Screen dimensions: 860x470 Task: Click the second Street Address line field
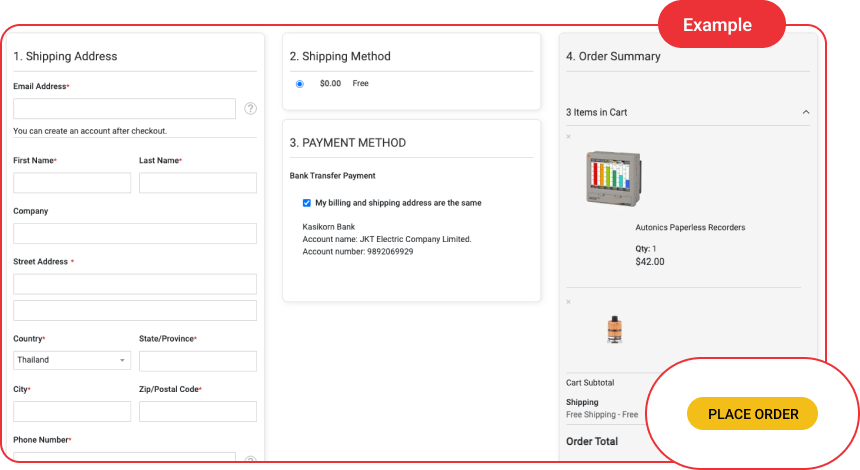click(135, 310)
